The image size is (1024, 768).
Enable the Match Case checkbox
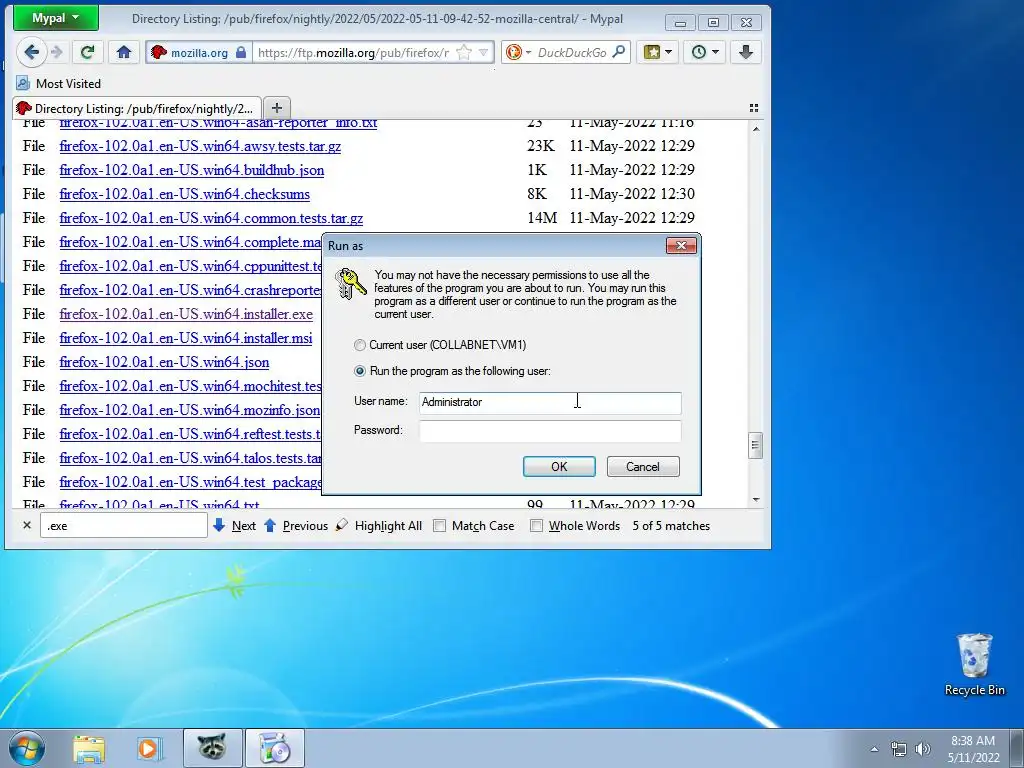coord(440,526)
